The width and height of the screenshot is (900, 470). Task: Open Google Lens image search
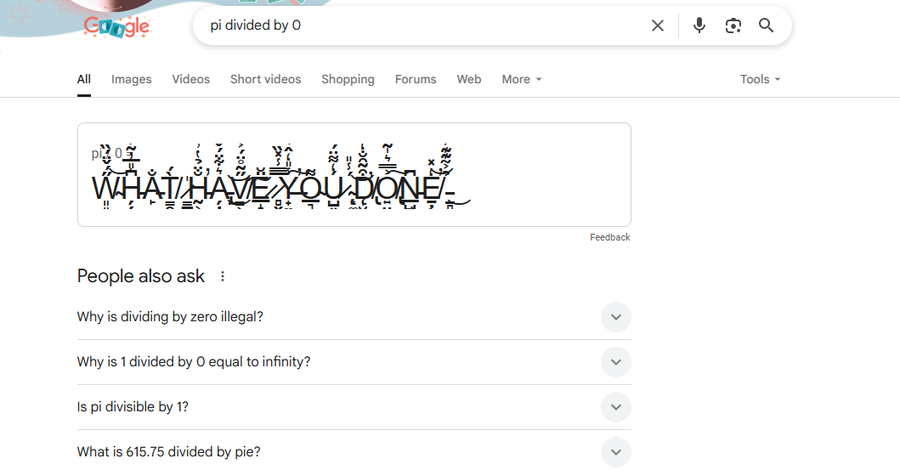[733, 26]
